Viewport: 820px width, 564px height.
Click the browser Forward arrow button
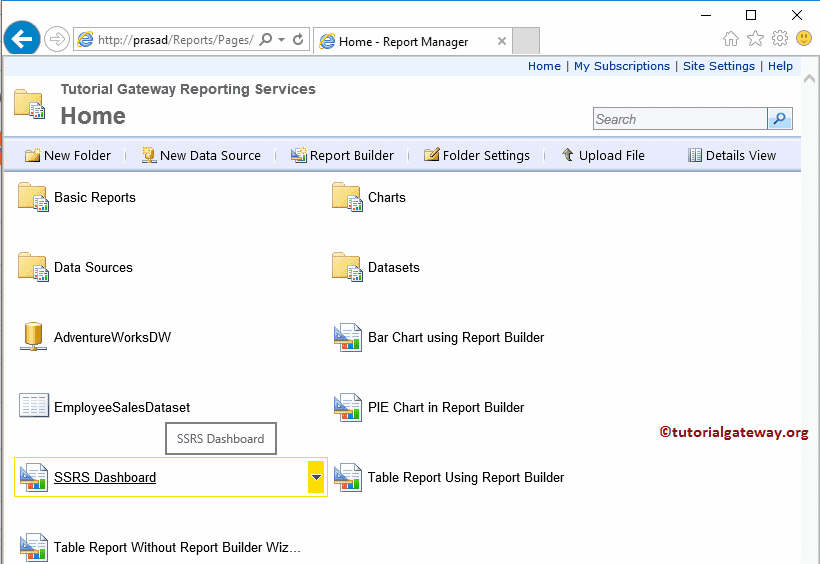pyautogui.click(x=56, y=39)
